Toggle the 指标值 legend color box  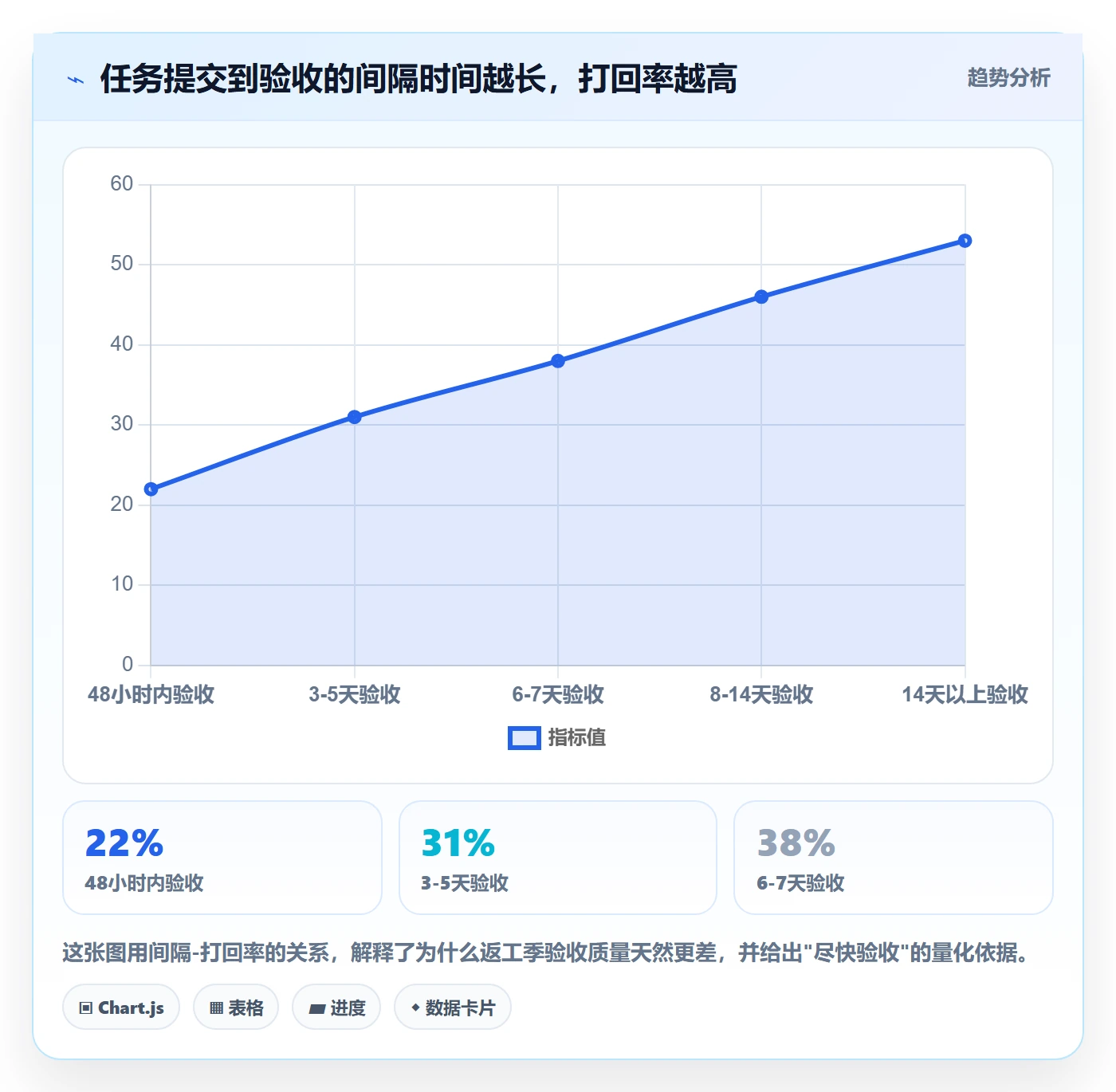pyautogui.click(x=525, y=738)
